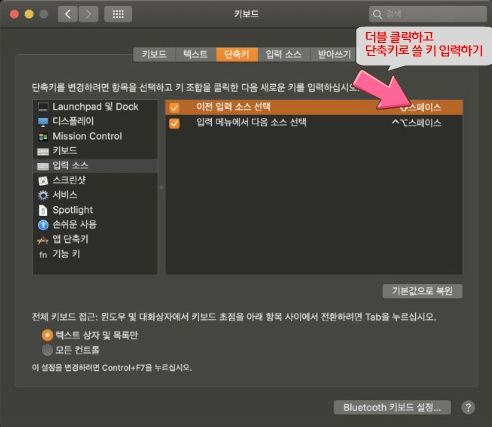Click 입력 메뉴에서 다음 소스 선택 row label
492x427 pixels.
coord(251,122)
